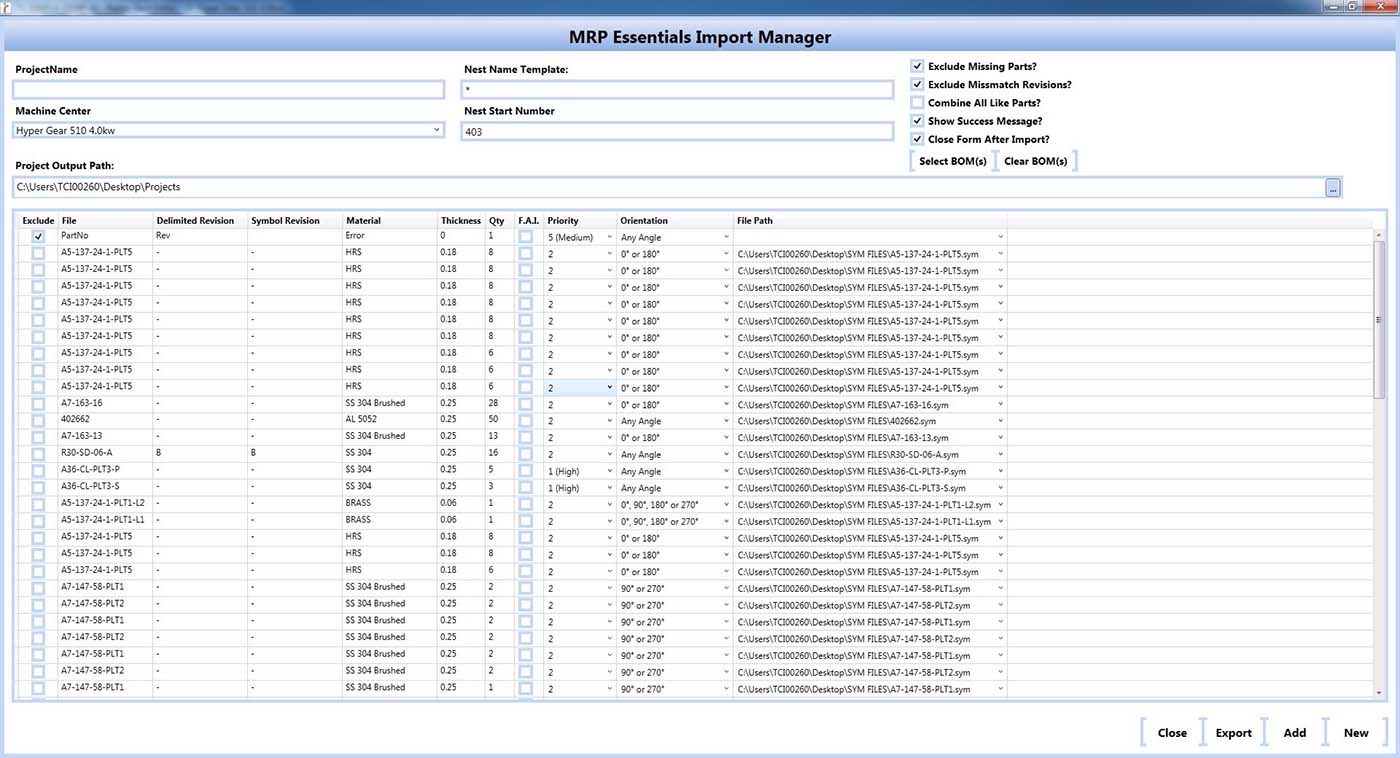This screenshot has height=758, width=1400.
Task: Open File Path dropdown for 402662 row
Action: click(1000, 421)
